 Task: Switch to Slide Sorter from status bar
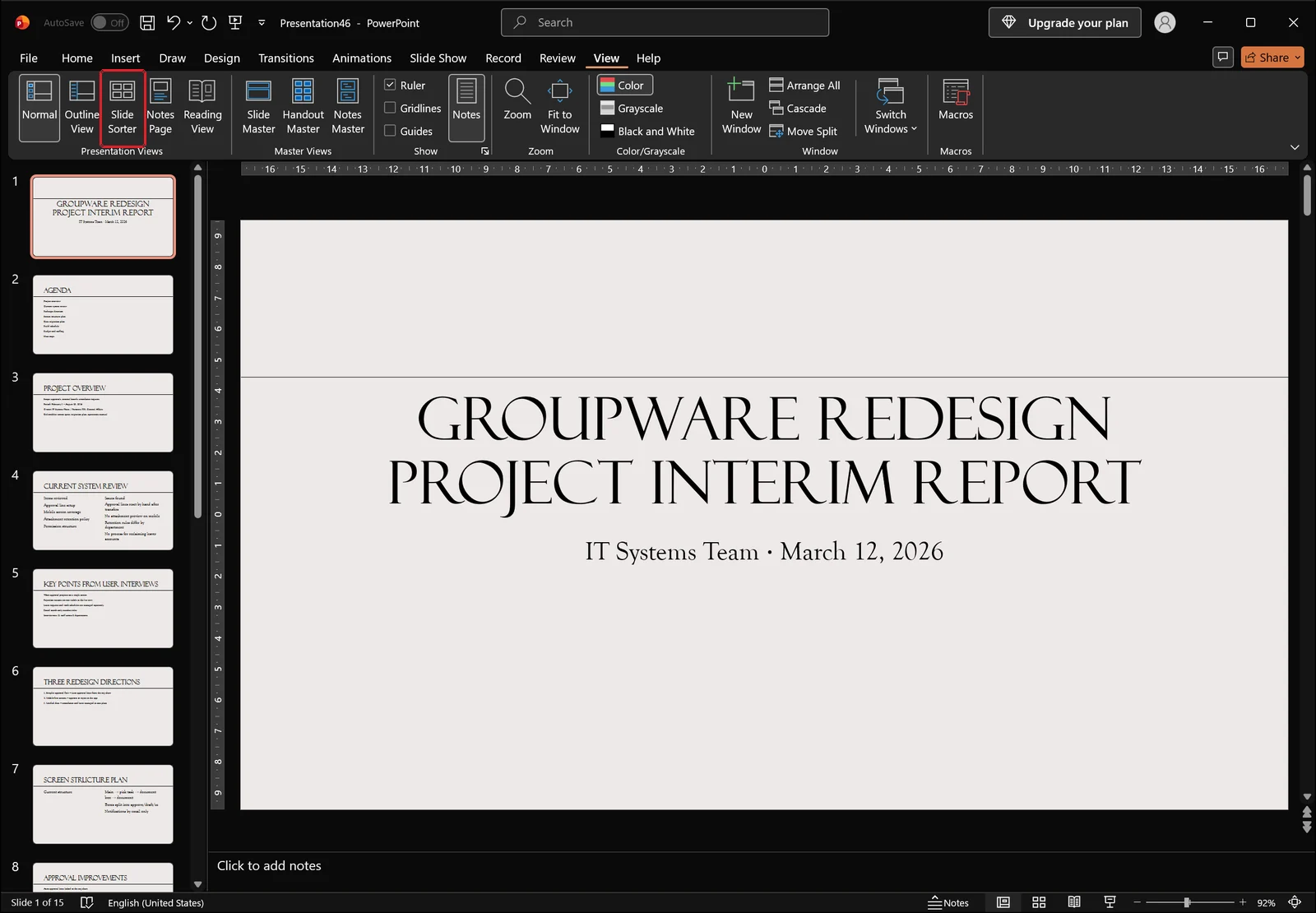point(1039,902)
